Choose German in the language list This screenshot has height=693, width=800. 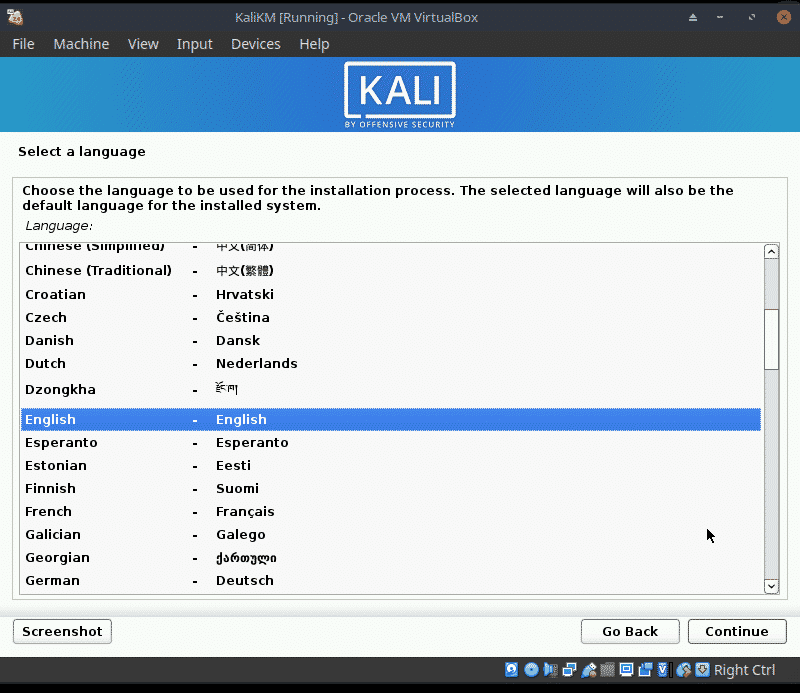[x=52, y=580]
